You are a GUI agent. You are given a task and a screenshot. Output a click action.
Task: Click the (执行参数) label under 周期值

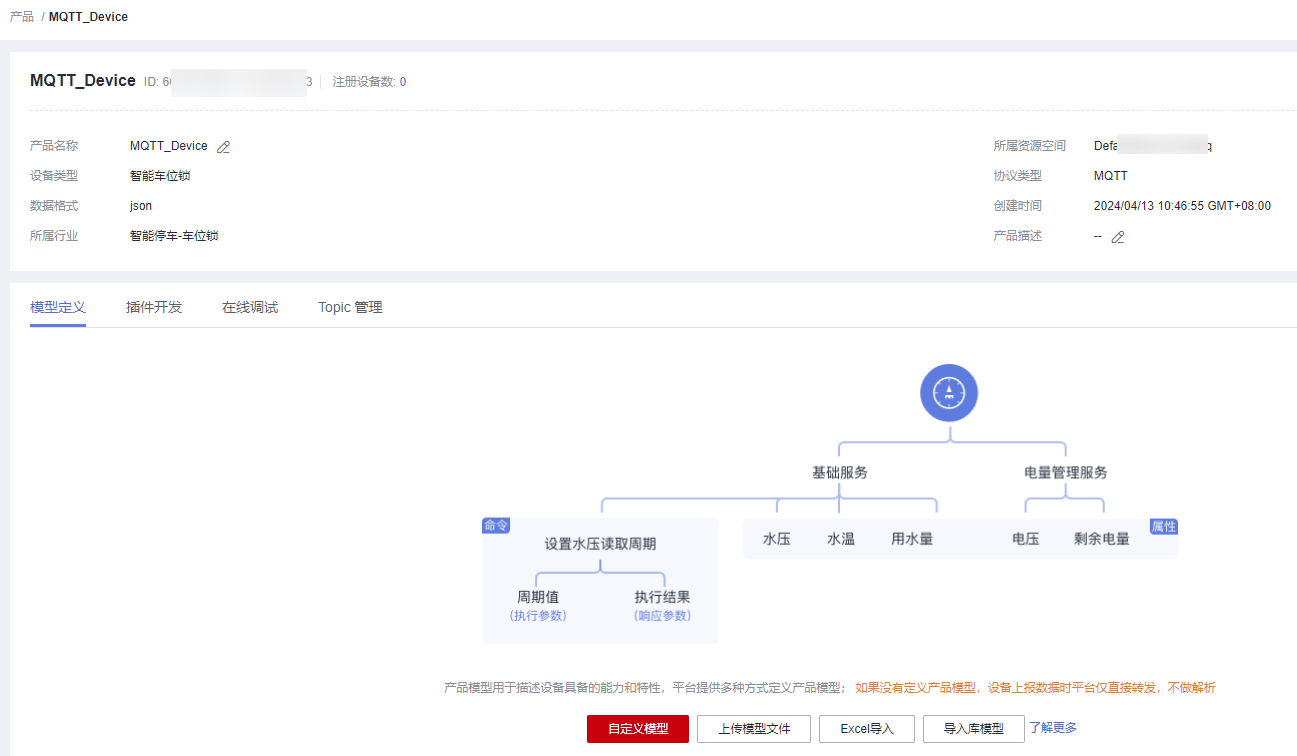tap(538, 616)
